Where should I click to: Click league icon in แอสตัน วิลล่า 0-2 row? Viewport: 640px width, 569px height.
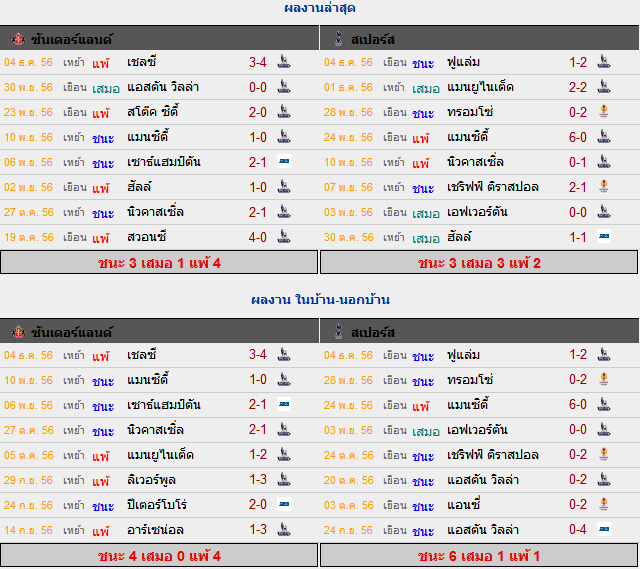click(604, 479)
